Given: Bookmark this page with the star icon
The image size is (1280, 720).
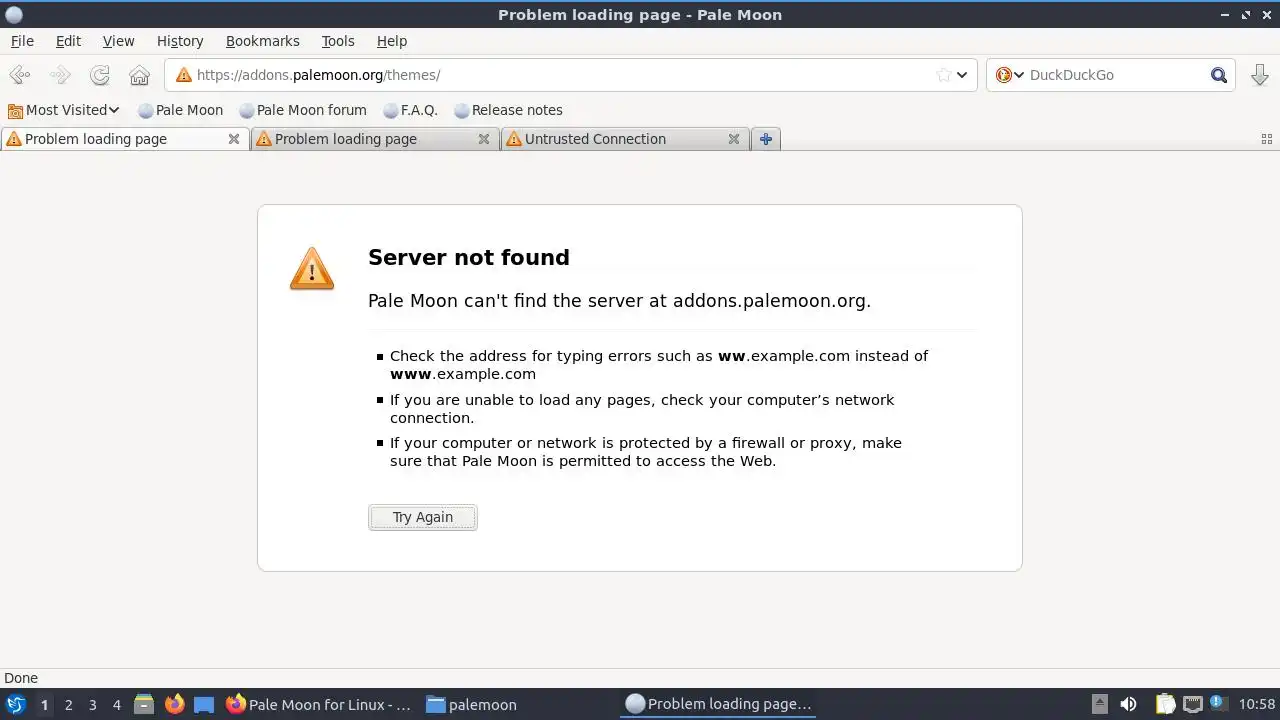Looking at the screenshot, I should [x=943, y=75].
